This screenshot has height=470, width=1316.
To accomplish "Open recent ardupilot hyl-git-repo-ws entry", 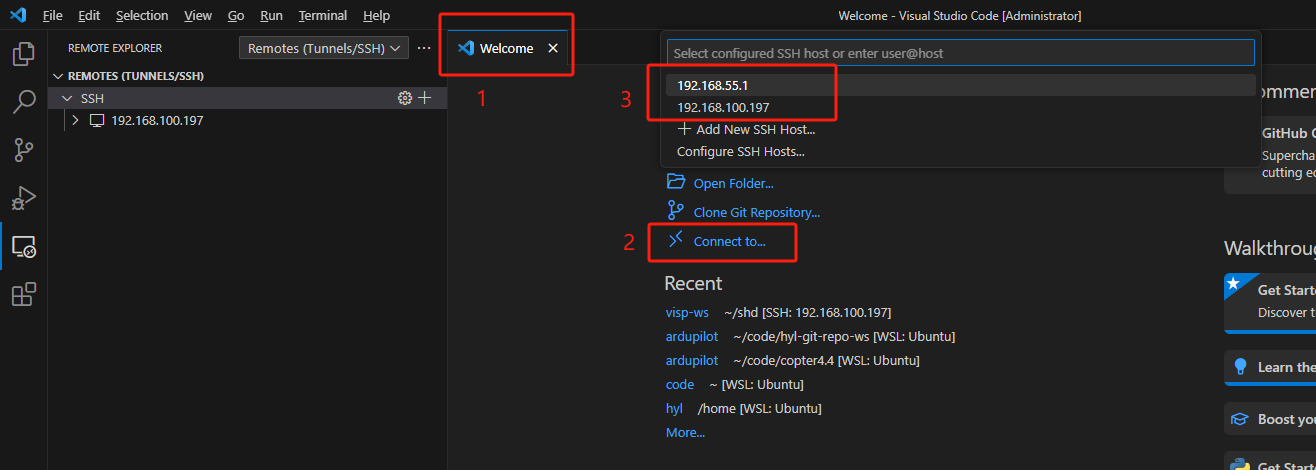I will point(692,336).
